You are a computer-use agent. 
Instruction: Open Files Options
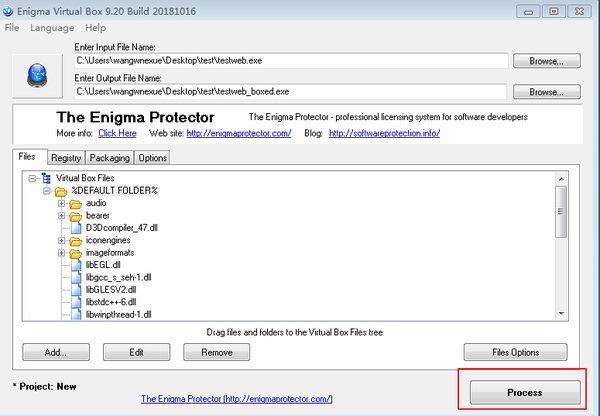click(515, 352)
